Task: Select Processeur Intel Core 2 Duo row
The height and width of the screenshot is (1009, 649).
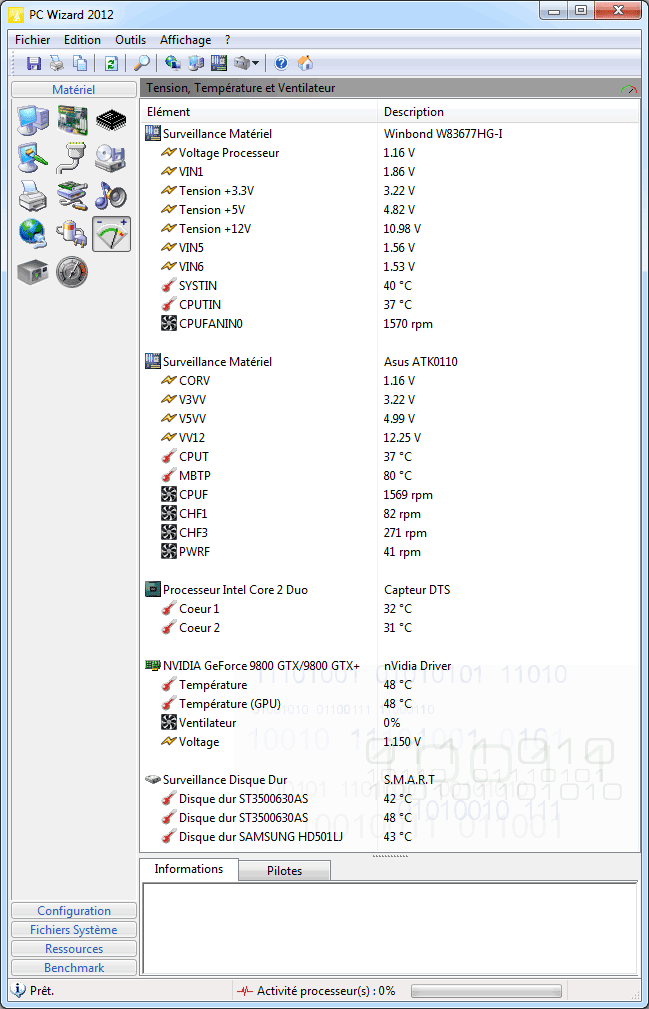Action: click(390, 590)
